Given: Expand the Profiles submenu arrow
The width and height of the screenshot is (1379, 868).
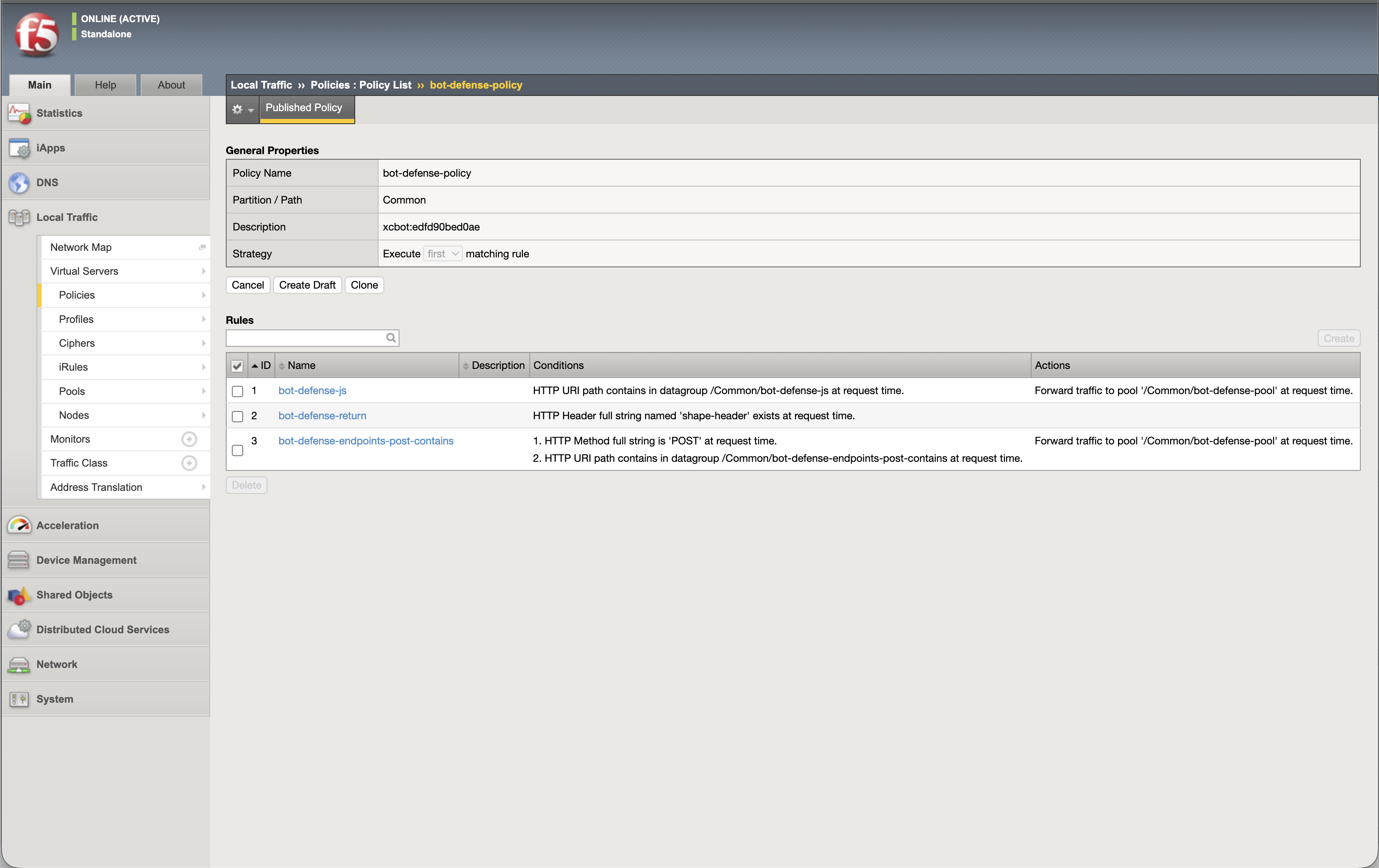Looking at the screenshot, I should pos(203,319).
